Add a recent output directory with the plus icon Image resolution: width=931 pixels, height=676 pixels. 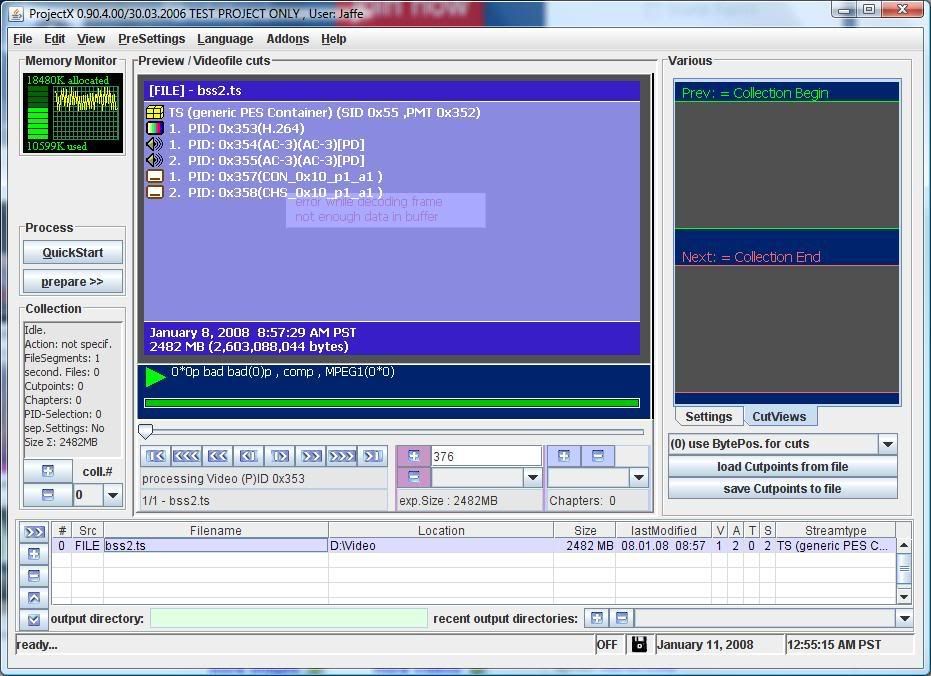597,618
